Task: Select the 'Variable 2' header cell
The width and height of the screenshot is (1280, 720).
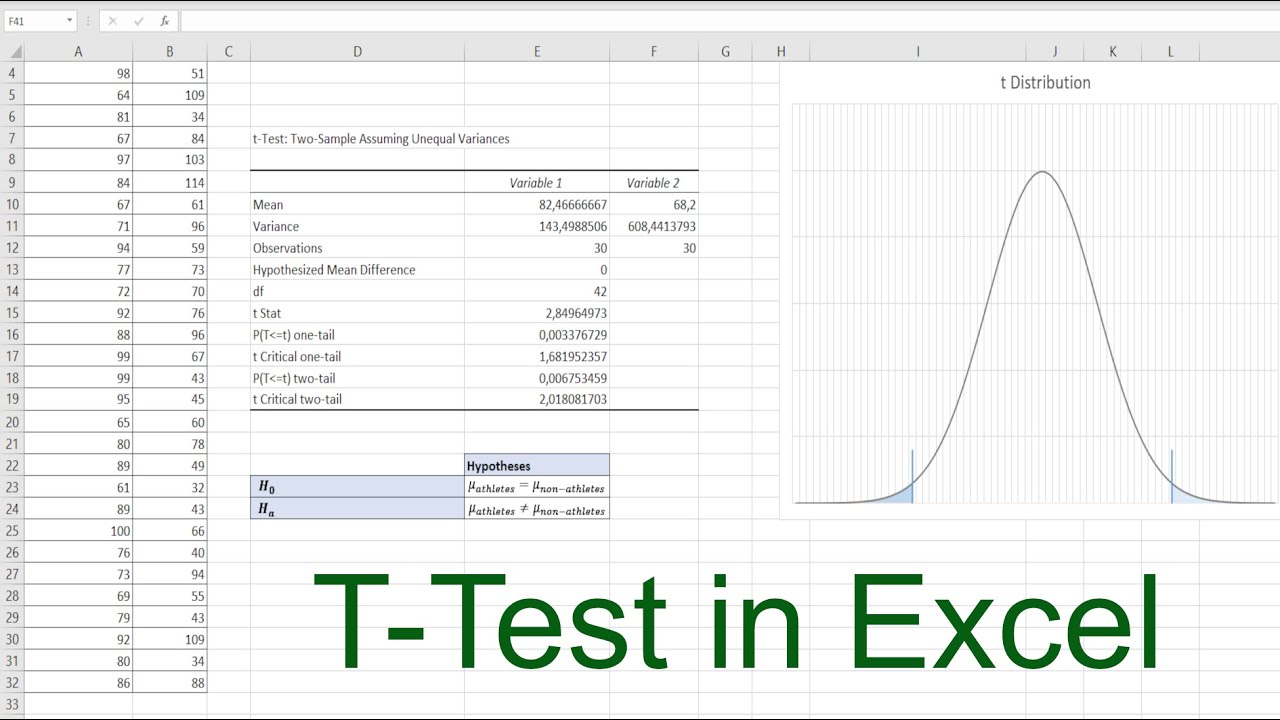Action: coord(654,183)
